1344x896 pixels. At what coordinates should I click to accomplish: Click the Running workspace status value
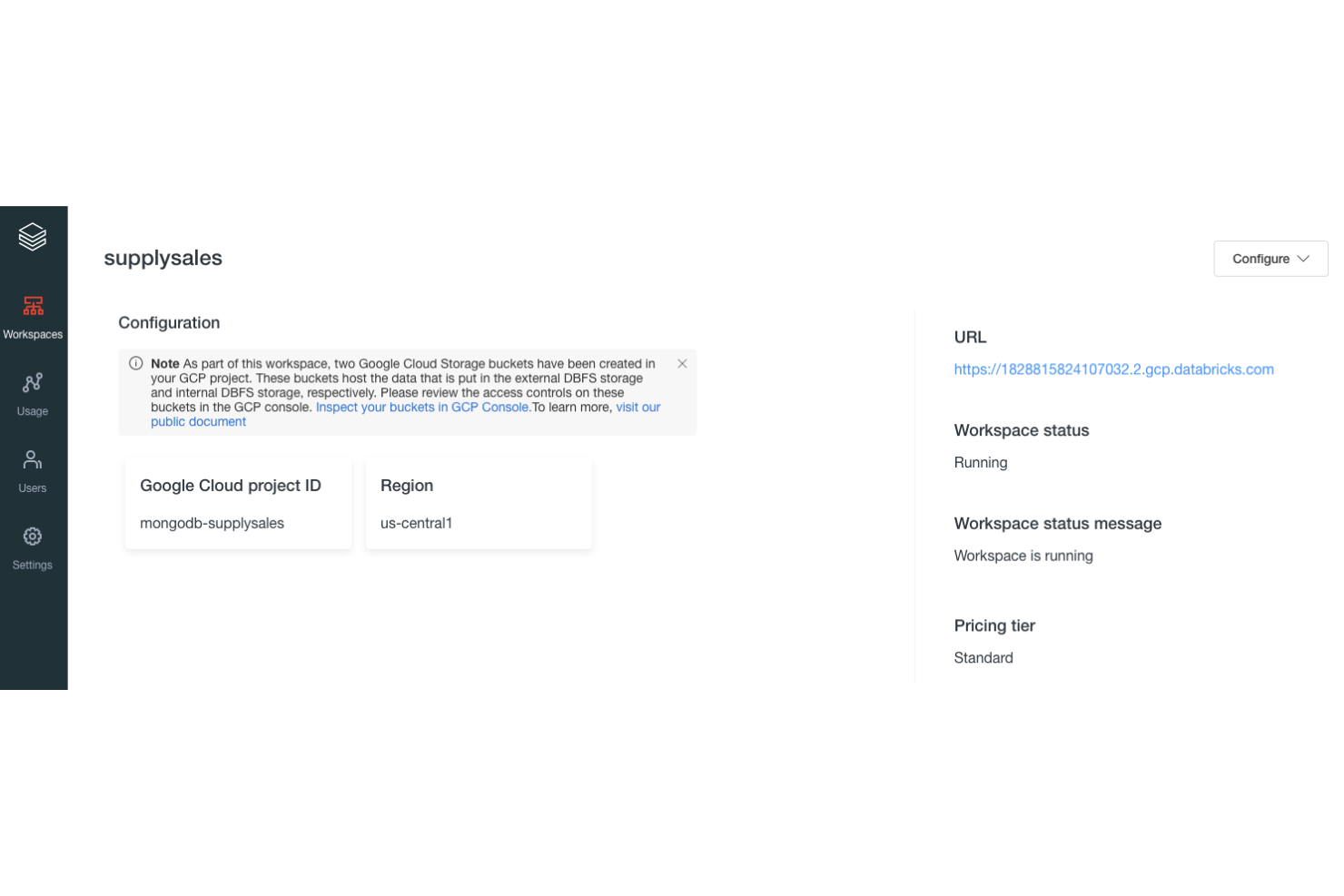(981, 463)
